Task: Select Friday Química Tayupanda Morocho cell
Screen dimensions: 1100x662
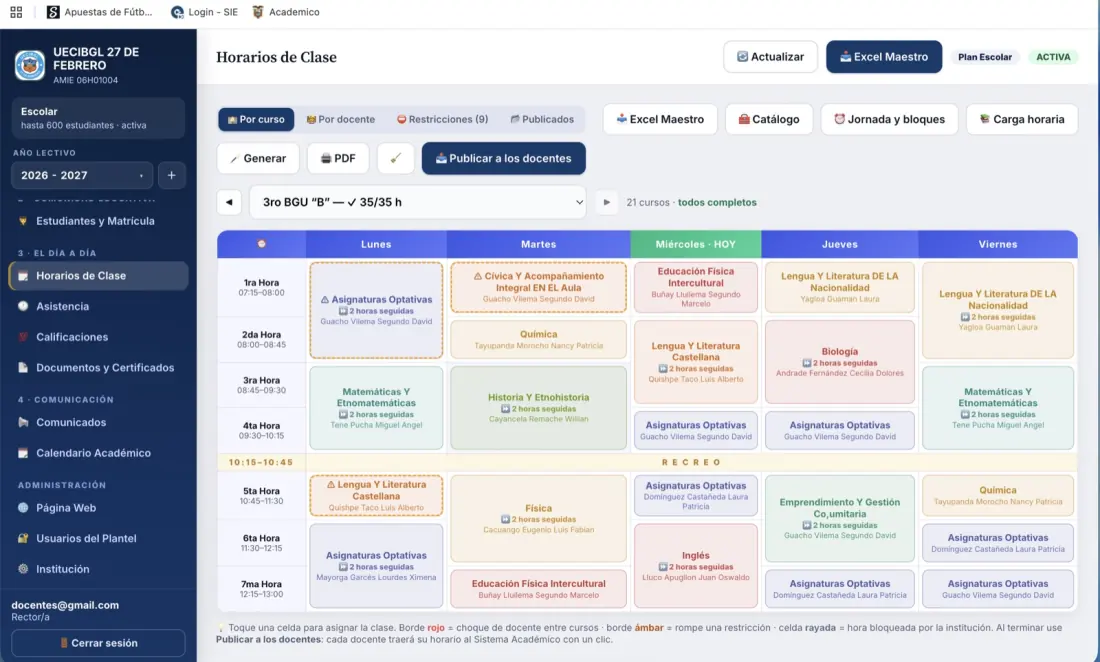Action: coord(998,495)
